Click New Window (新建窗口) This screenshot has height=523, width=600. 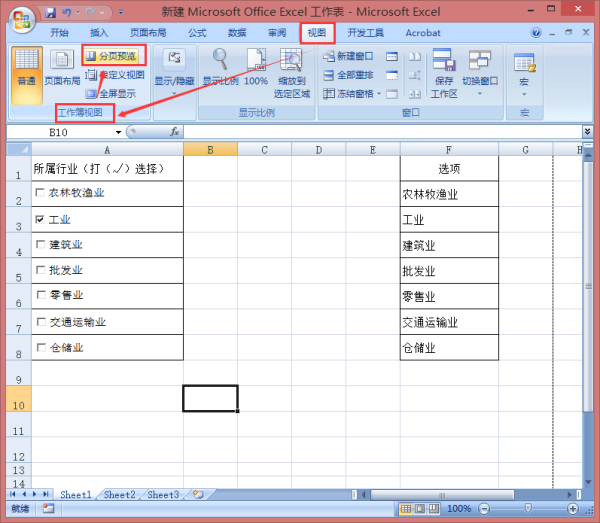pyautogui.click(x=348, y=56)
